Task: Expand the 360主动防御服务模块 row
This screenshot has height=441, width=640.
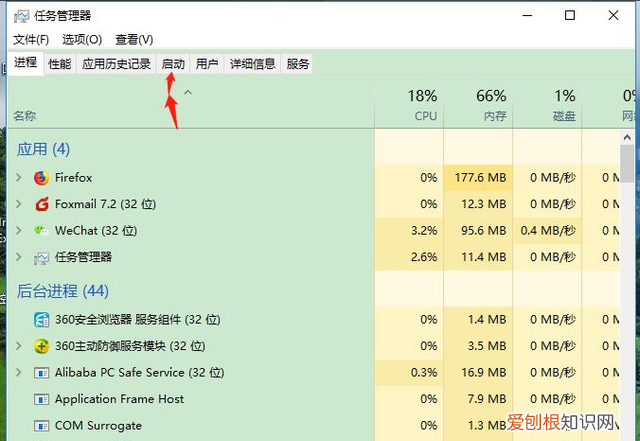Action: pos(18,346)
